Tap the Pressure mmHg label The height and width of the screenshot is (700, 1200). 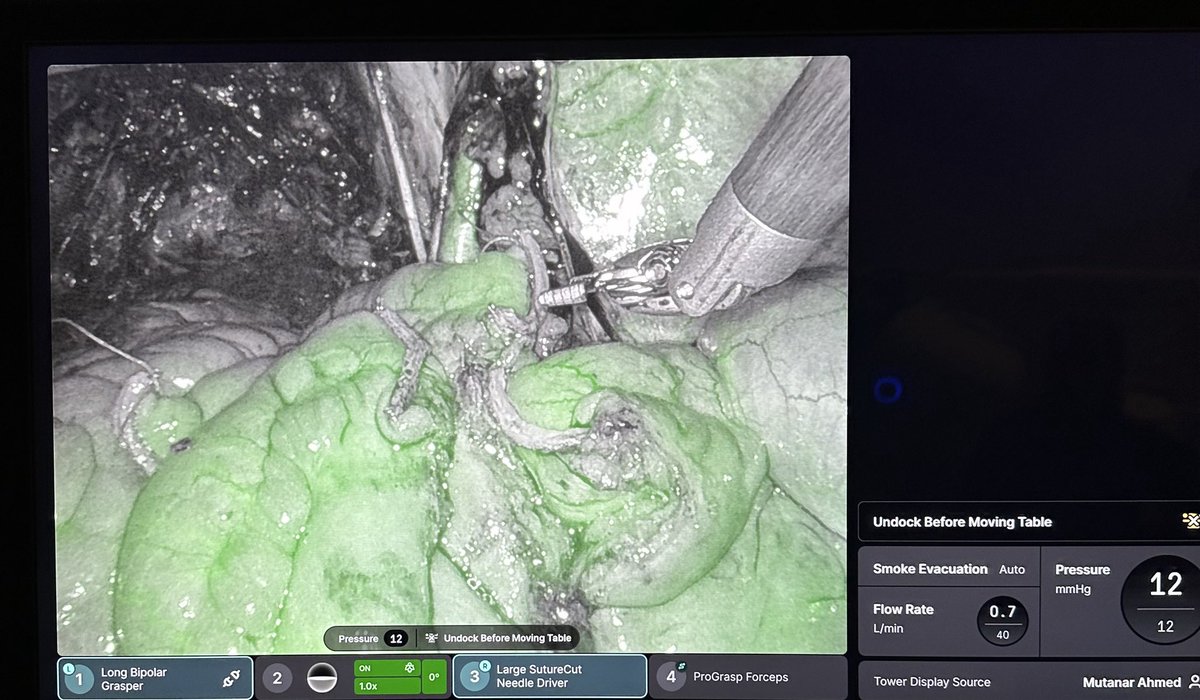pyautogui.click(x=1082, y=578)
